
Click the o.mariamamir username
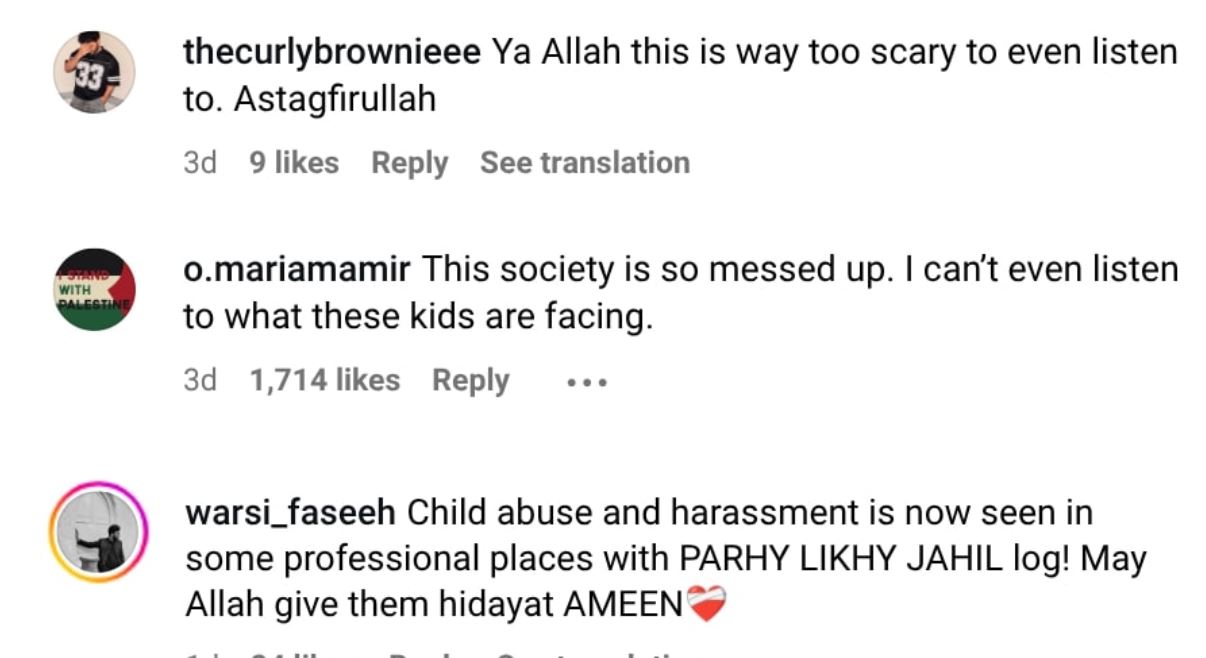(x=297, y=270)
